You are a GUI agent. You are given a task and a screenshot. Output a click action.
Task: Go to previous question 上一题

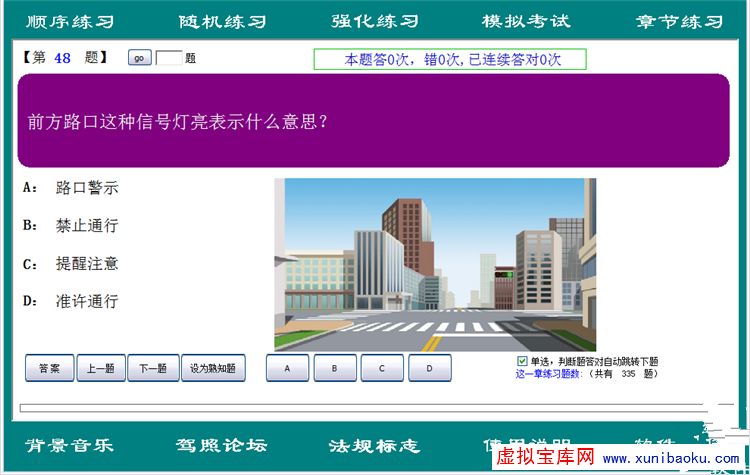[x=101, y=368]
